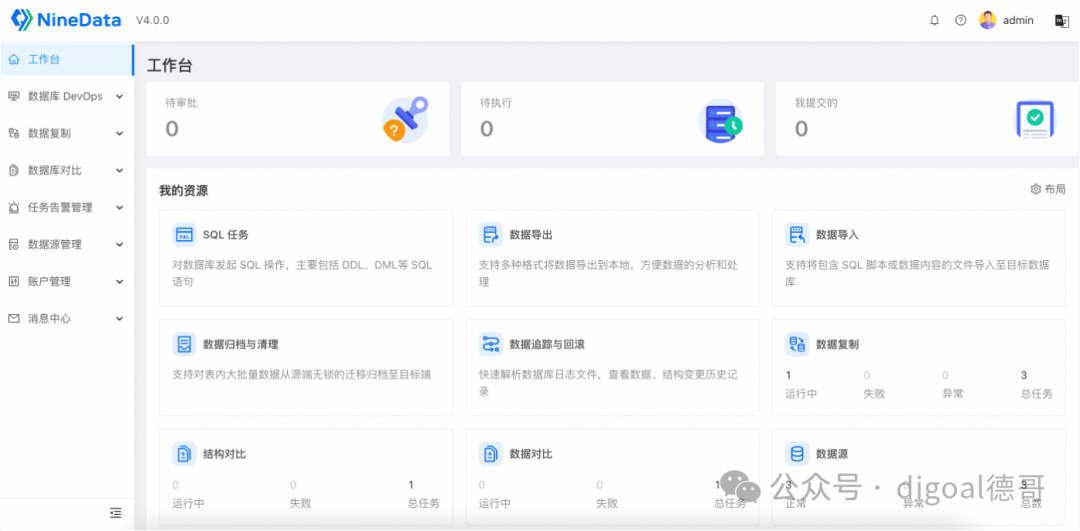Click the admin user avatar

(988, 21)
